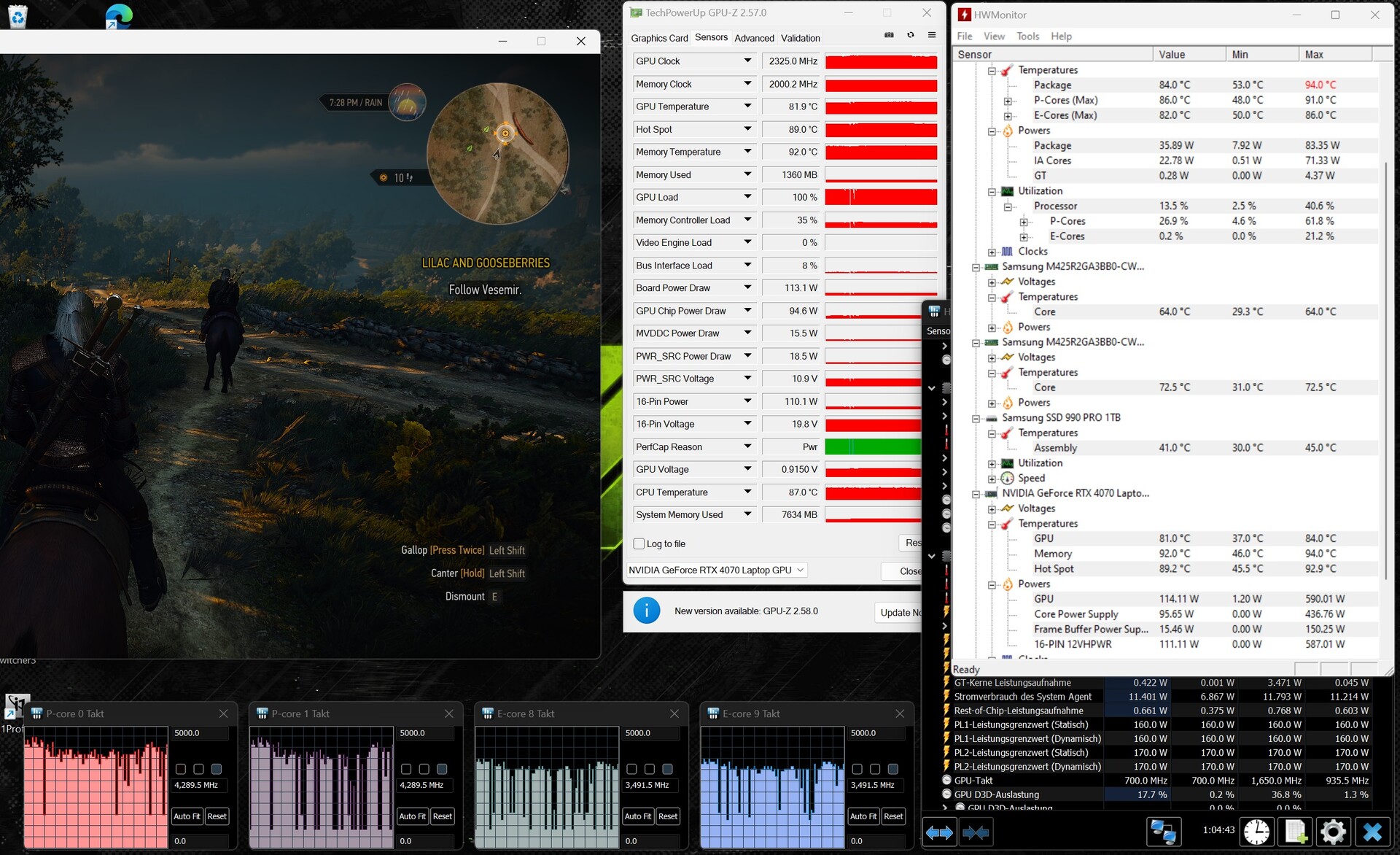Toggle third checkbox in E-core 9 Takt graph

click(x=892, y=769)
